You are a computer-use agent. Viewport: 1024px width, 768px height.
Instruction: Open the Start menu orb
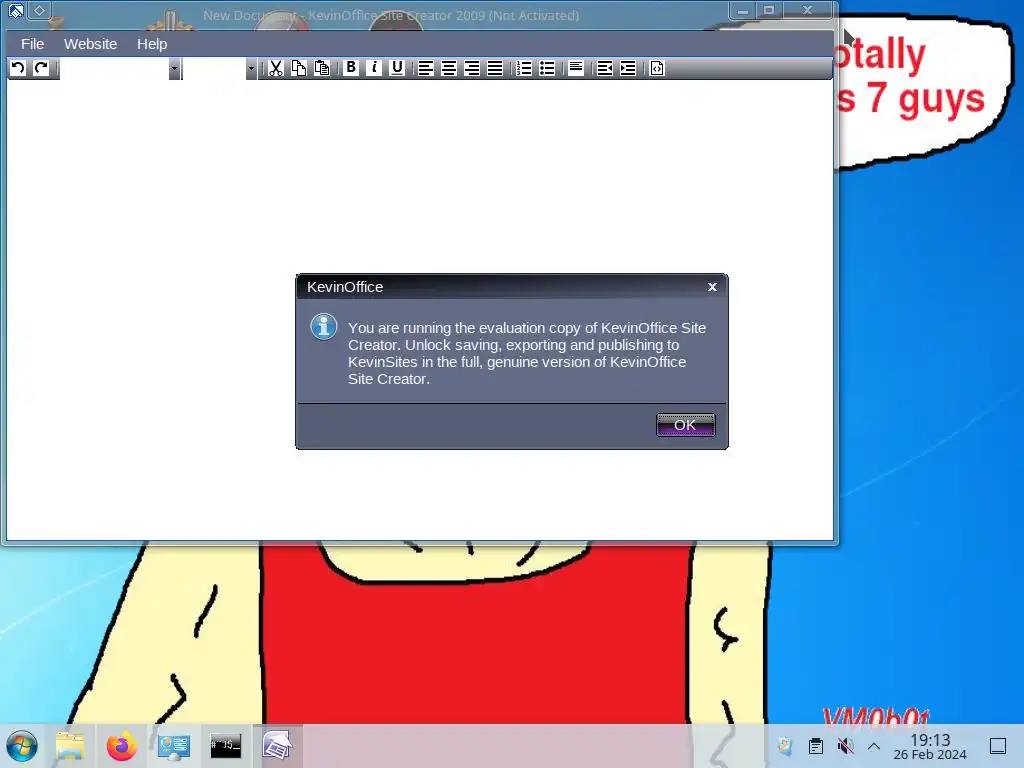pos(22,746)
